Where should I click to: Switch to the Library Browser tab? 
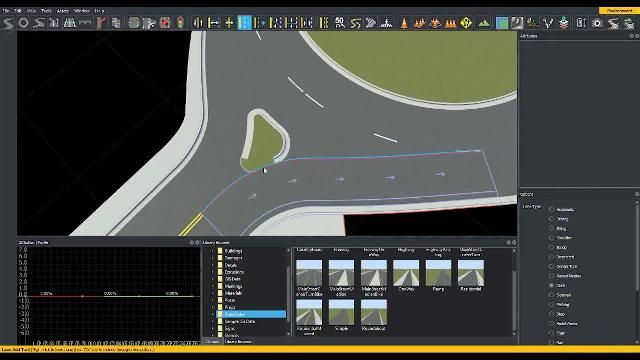point(238,342)
